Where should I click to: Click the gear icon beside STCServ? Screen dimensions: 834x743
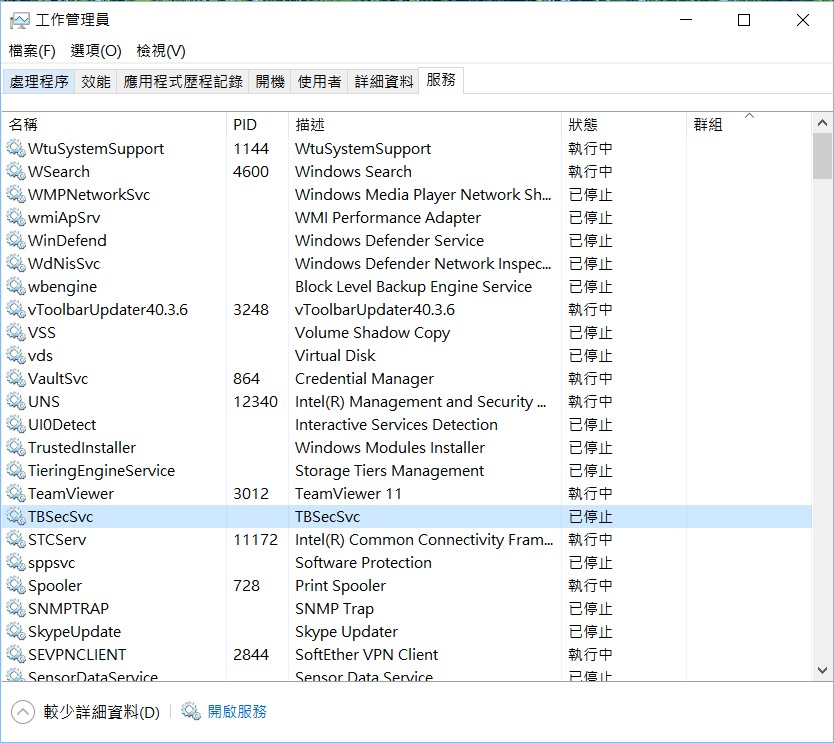16,539
